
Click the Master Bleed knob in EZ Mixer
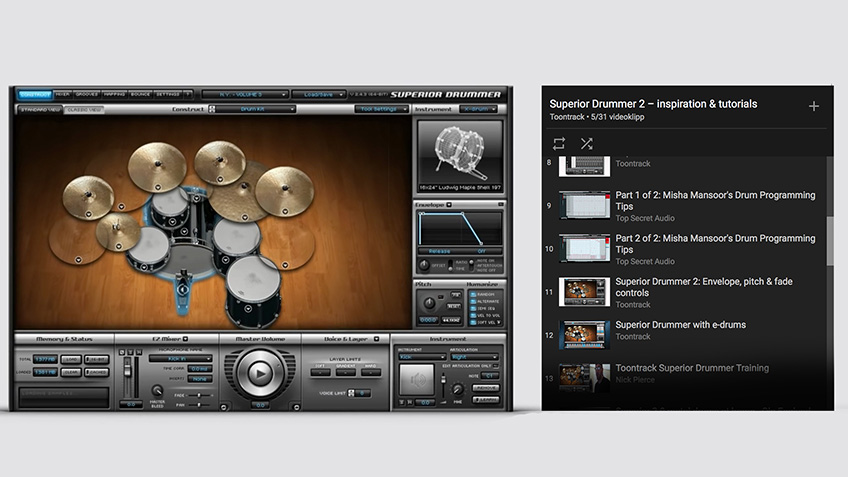pyautogui.click(x=157, y=390)
